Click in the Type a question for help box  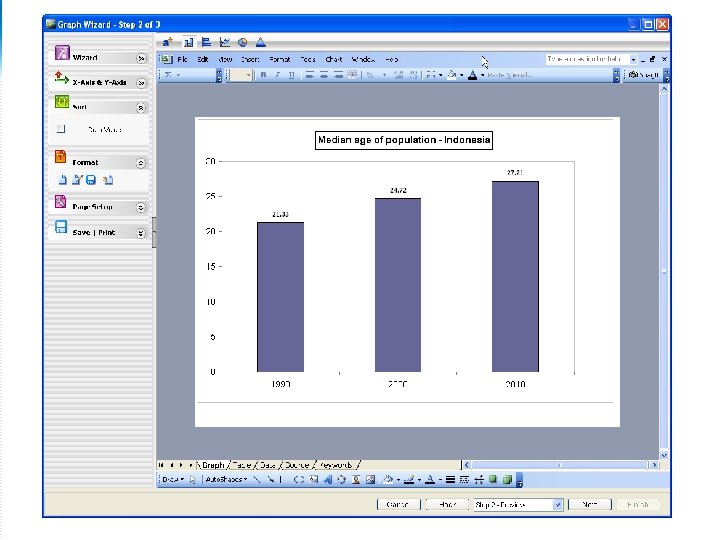click(x=587, y=59)
